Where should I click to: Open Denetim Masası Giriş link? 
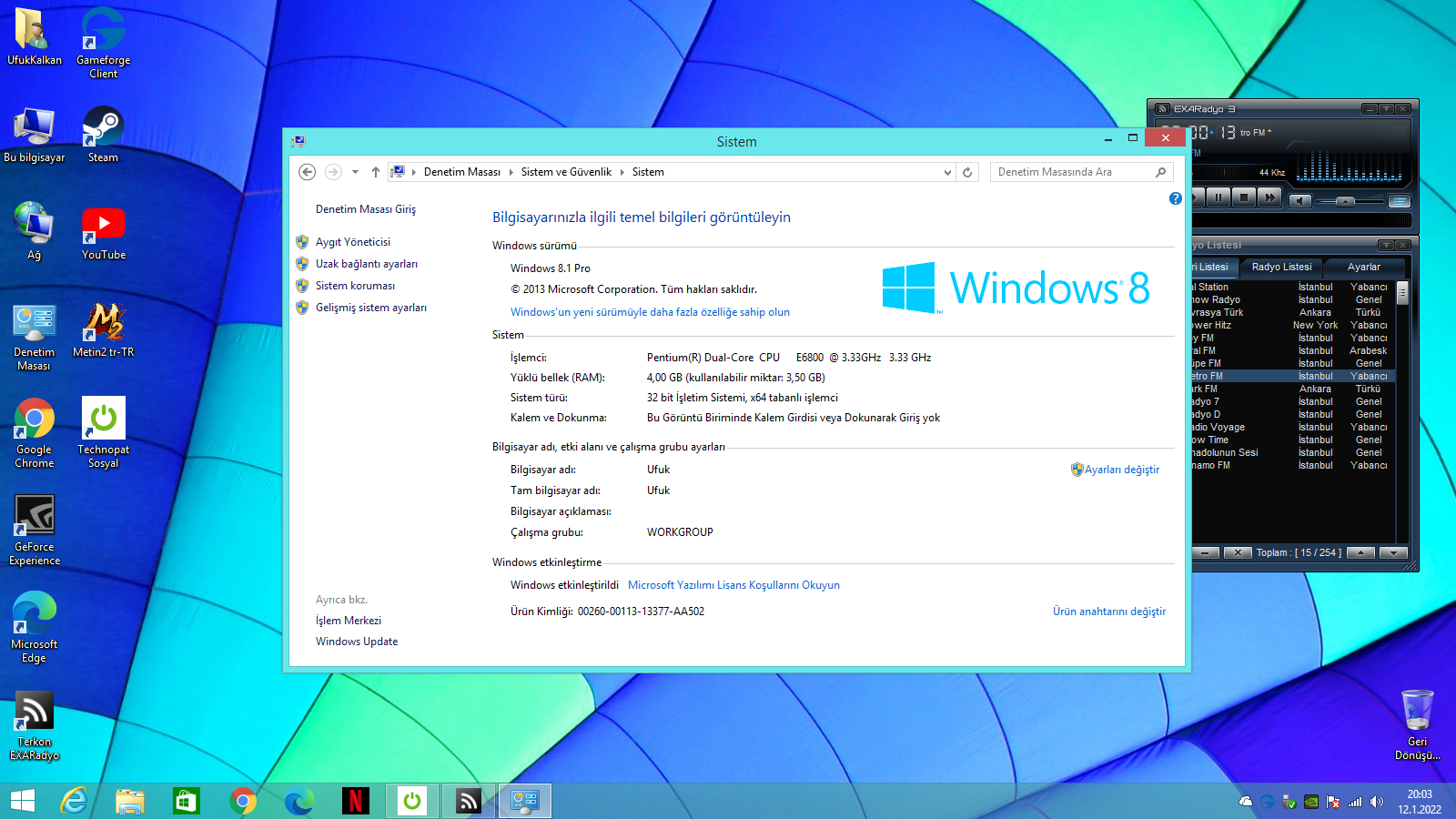[366, 209]
